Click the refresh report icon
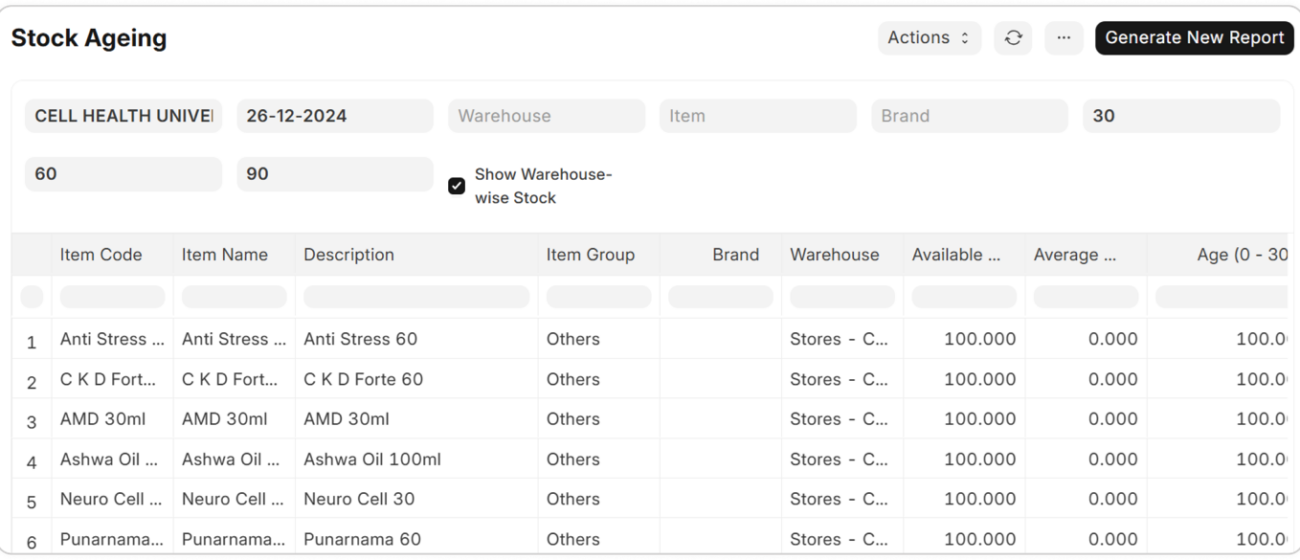The height and width of the screenshot is (560, 1300). [1013, 38]
